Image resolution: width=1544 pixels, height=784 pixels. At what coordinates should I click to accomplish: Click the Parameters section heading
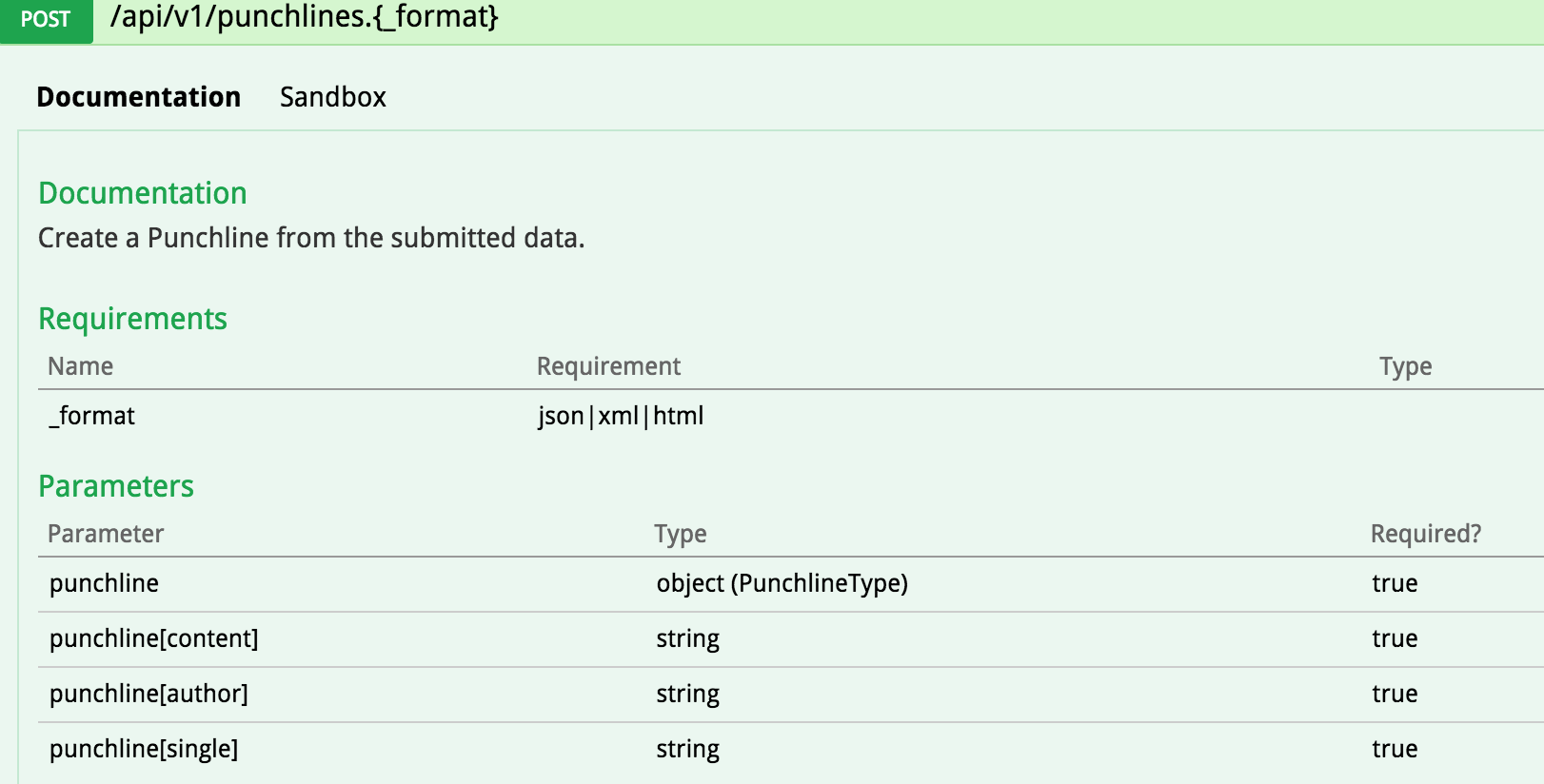(116, 486)
